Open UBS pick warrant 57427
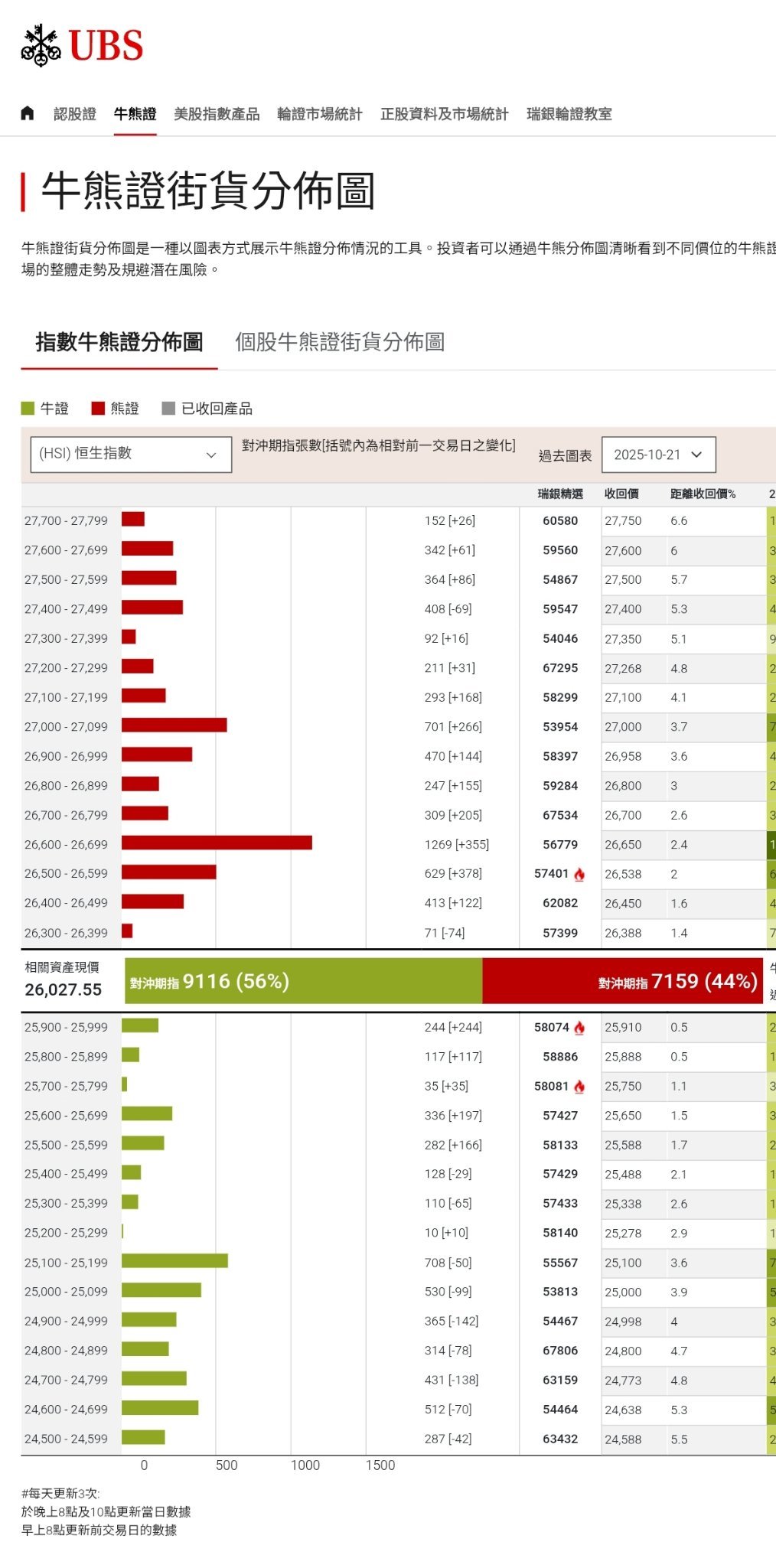Viewport: 776px width, 1568px height. pos(560,1116)
